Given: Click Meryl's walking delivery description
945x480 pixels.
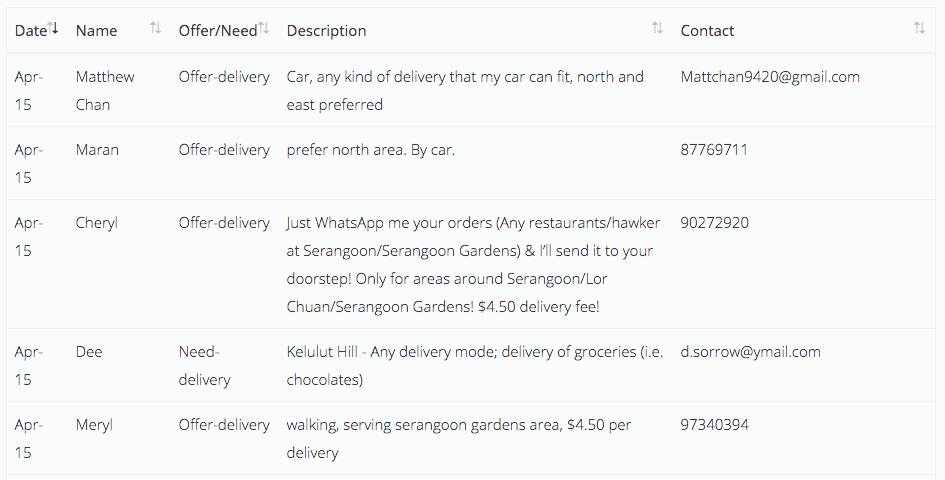Looking at the screenshot, I should tap(459, 438).
